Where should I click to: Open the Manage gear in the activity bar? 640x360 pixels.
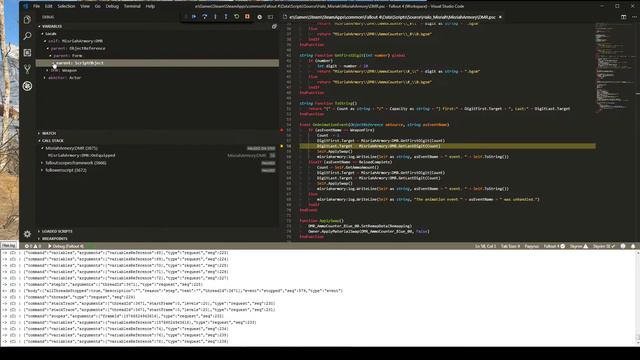click(27, 234)
